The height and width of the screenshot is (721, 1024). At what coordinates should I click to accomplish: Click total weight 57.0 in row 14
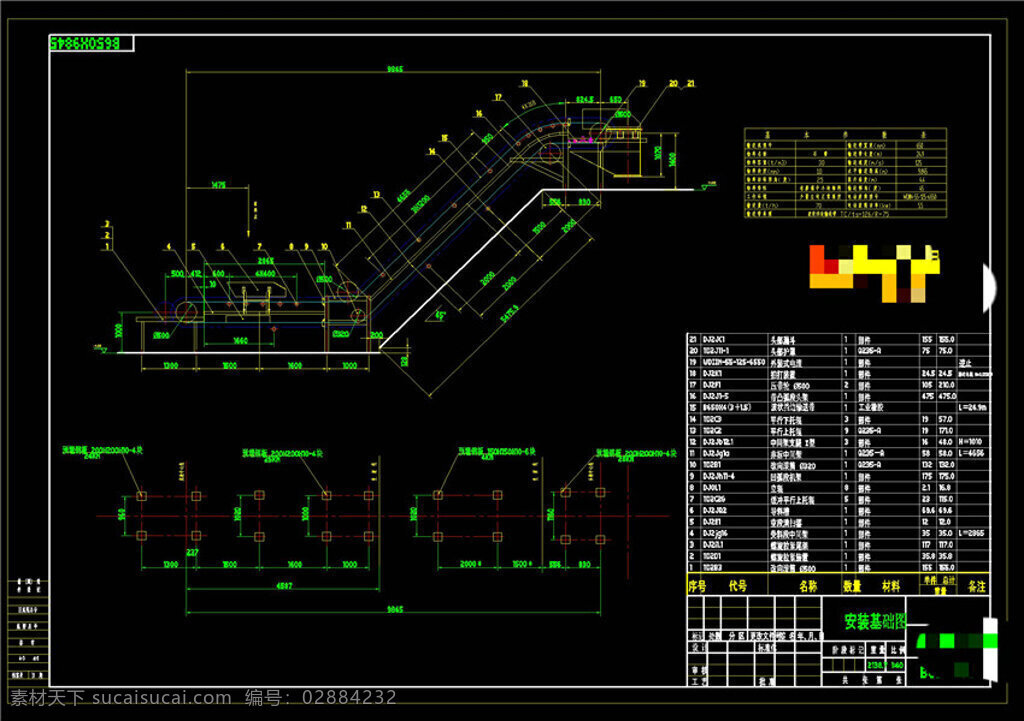click(x=946, y=419)
